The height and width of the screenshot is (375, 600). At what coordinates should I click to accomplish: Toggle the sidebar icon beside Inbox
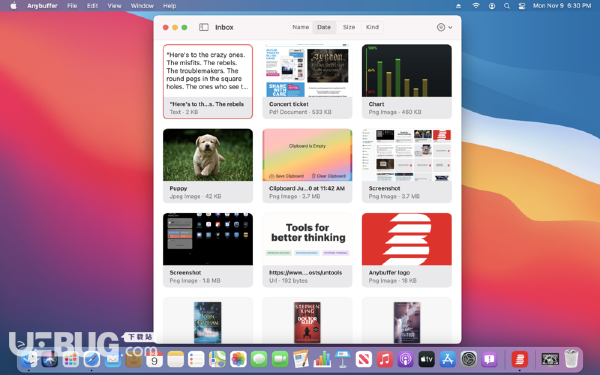pos(204,27)
